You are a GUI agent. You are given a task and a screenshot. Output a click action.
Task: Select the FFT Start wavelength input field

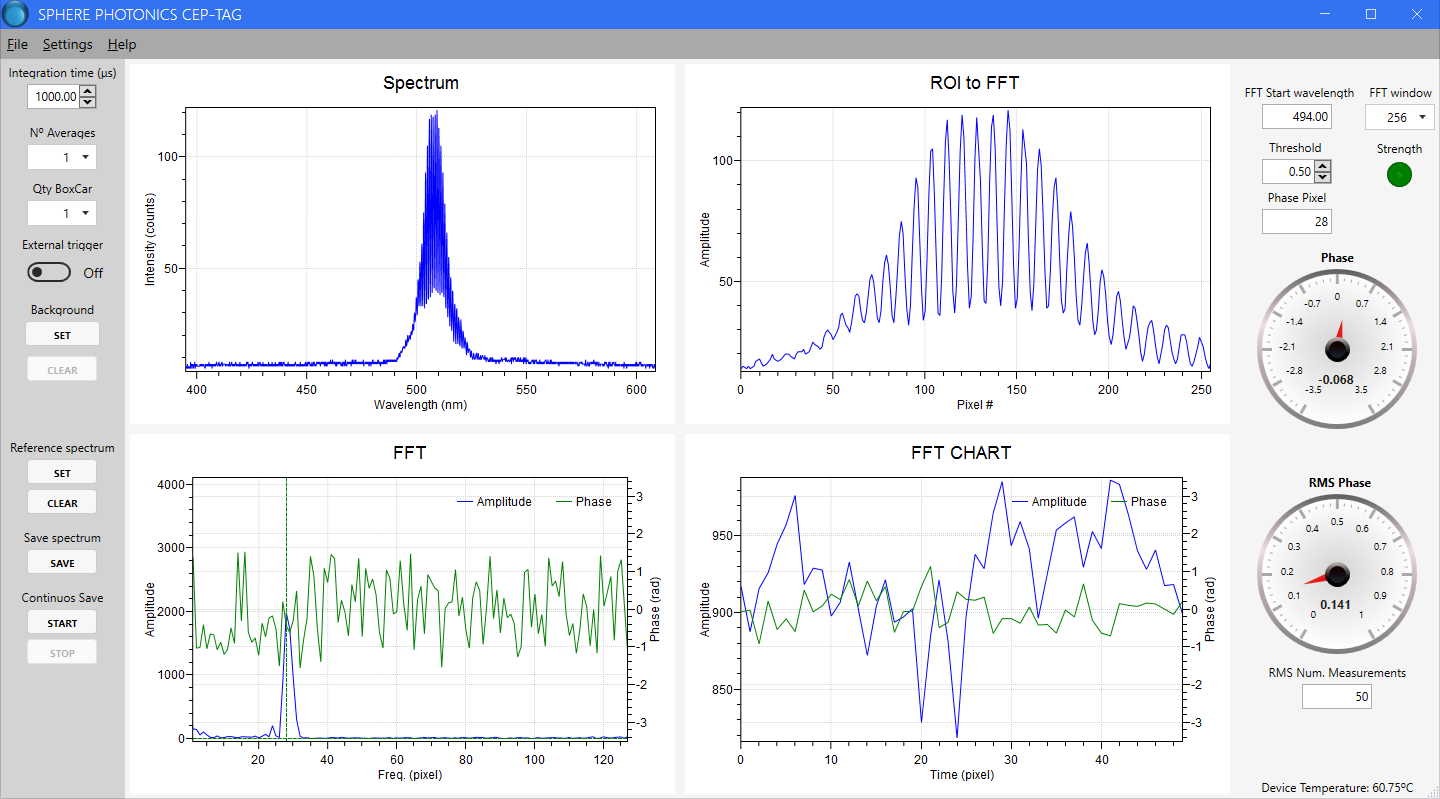click(x=1296, y=116)
